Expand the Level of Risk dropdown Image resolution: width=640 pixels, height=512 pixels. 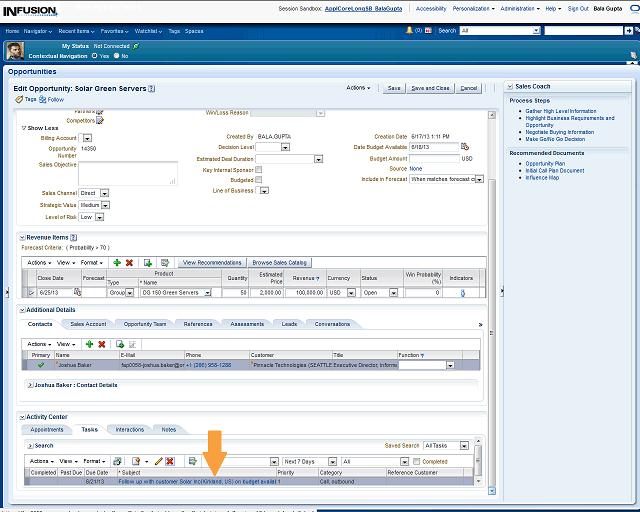coord(99,217)
